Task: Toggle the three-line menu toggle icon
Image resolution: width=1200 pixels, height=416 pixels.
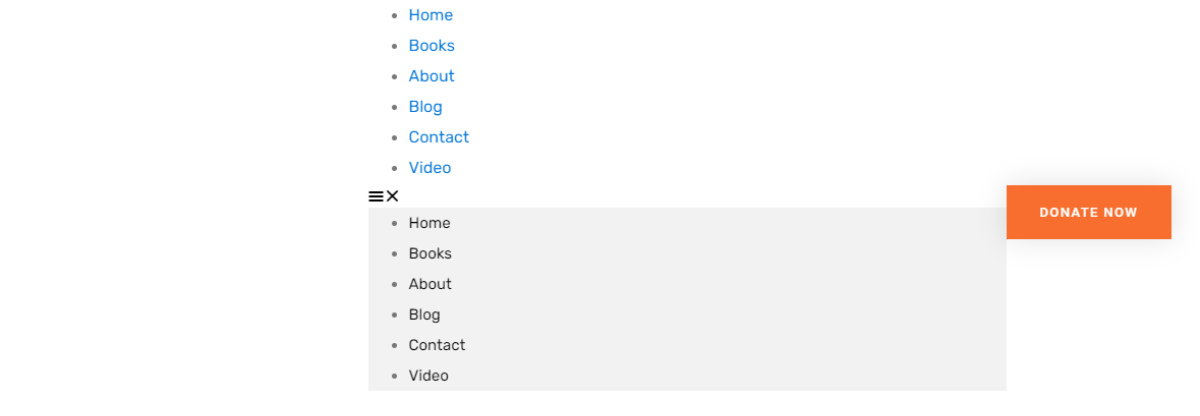Action: click(376, 197)
